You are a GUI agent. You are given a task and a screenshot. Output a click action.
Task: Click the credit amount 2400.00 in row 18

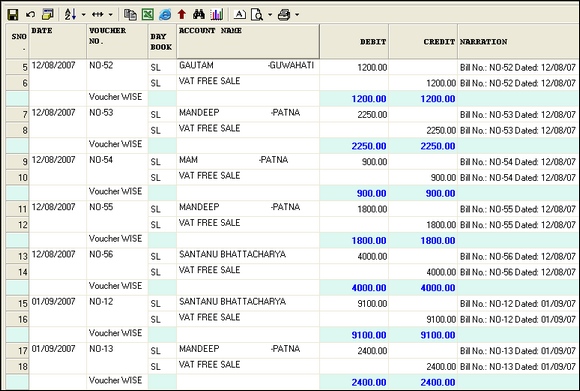441,367
